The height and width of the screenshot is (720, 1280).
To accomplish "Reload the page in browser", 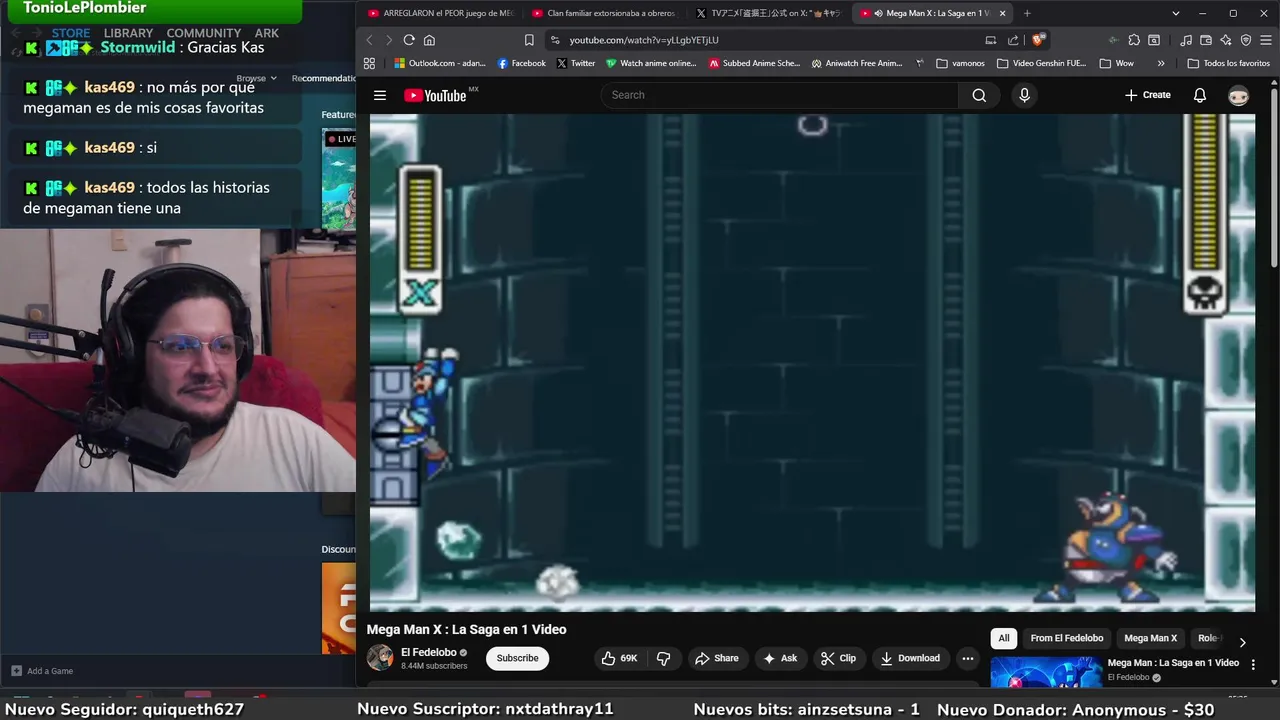I will pos(409,40).
